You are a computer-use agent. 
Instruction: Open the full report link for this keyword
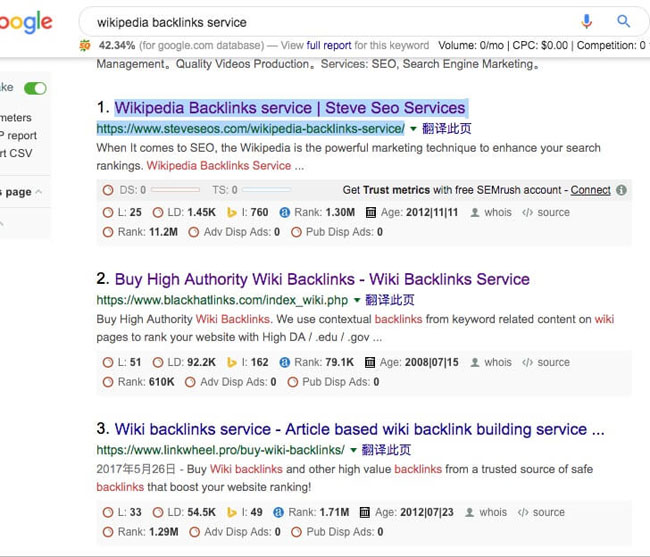(329, 45)
